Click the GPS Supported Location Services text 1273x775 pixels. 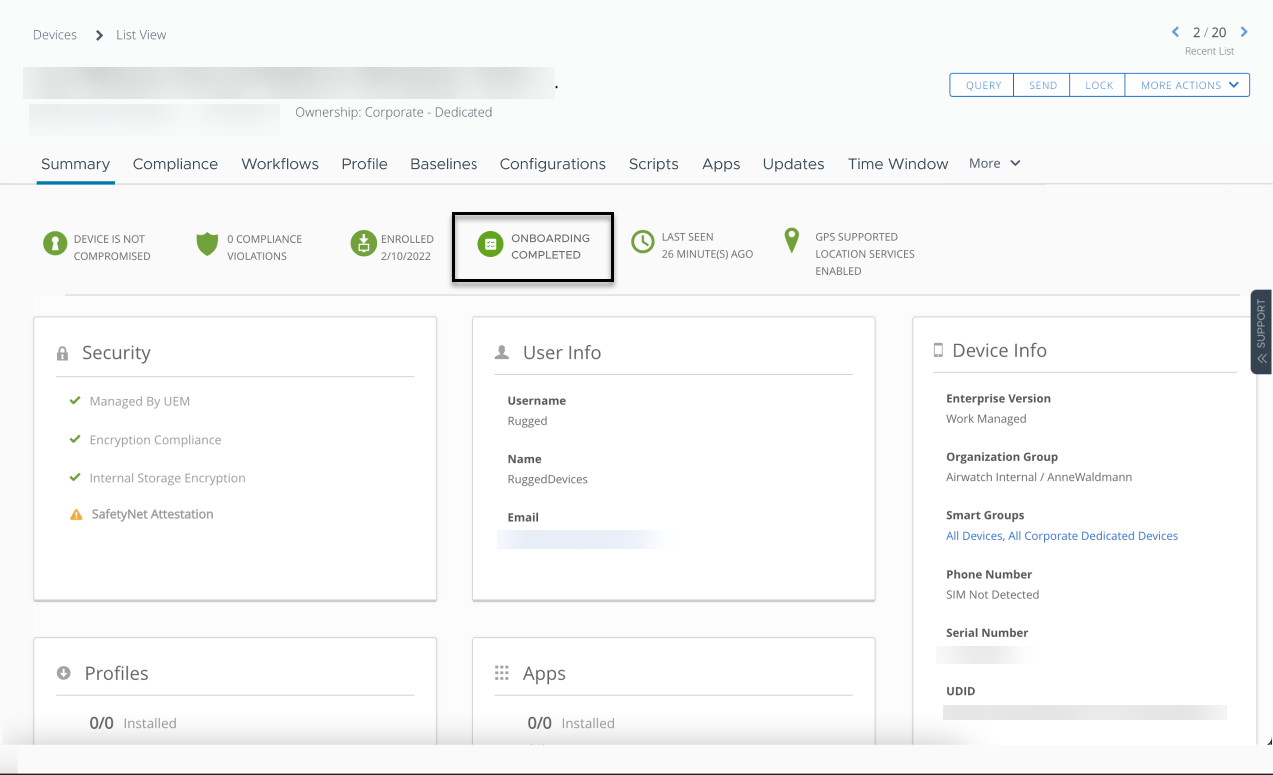865,254
